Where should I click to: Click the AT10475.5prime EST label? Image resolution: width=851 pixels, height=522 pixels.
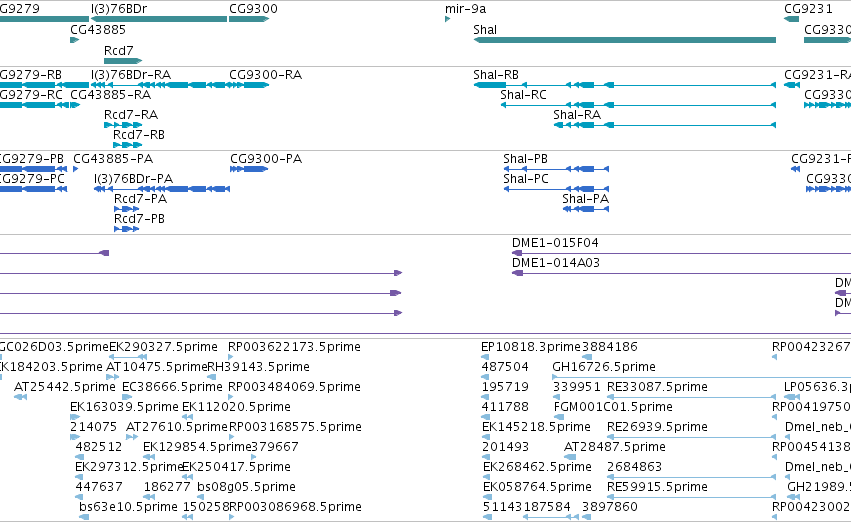coord(157,367)
